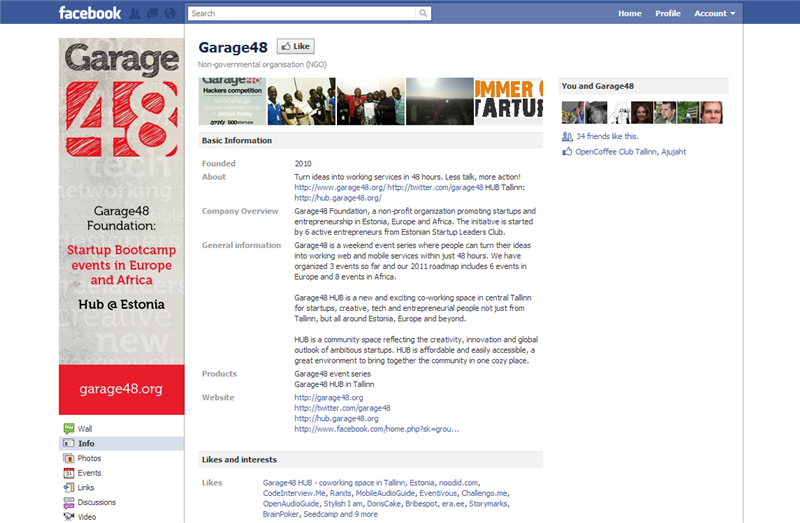Open Eventivous in Likes

pos(438,493)
